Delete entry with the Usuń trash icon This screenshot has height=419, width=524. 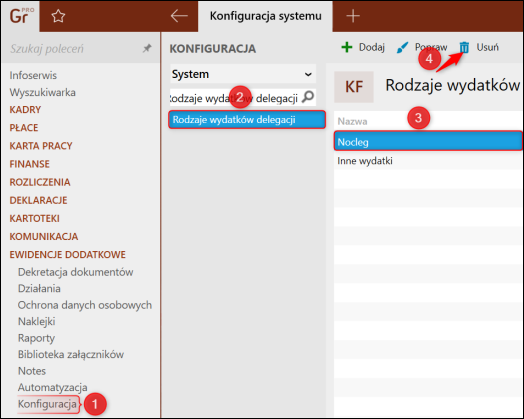(464, 47)
